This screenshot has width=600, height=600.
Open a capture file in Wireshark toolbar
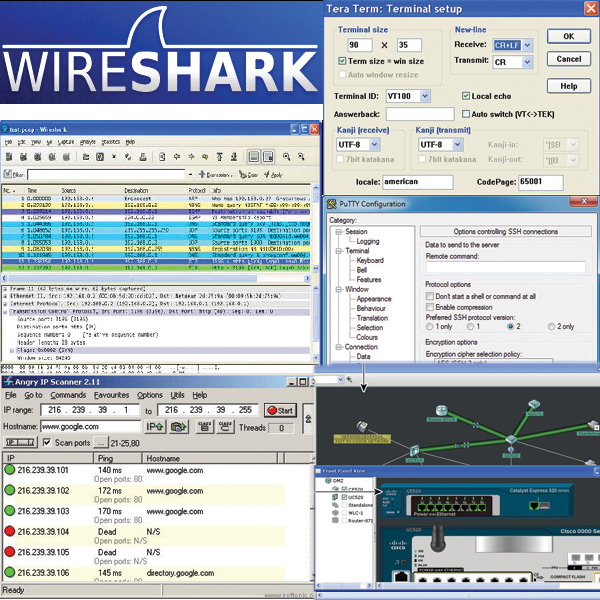[86, 157]
